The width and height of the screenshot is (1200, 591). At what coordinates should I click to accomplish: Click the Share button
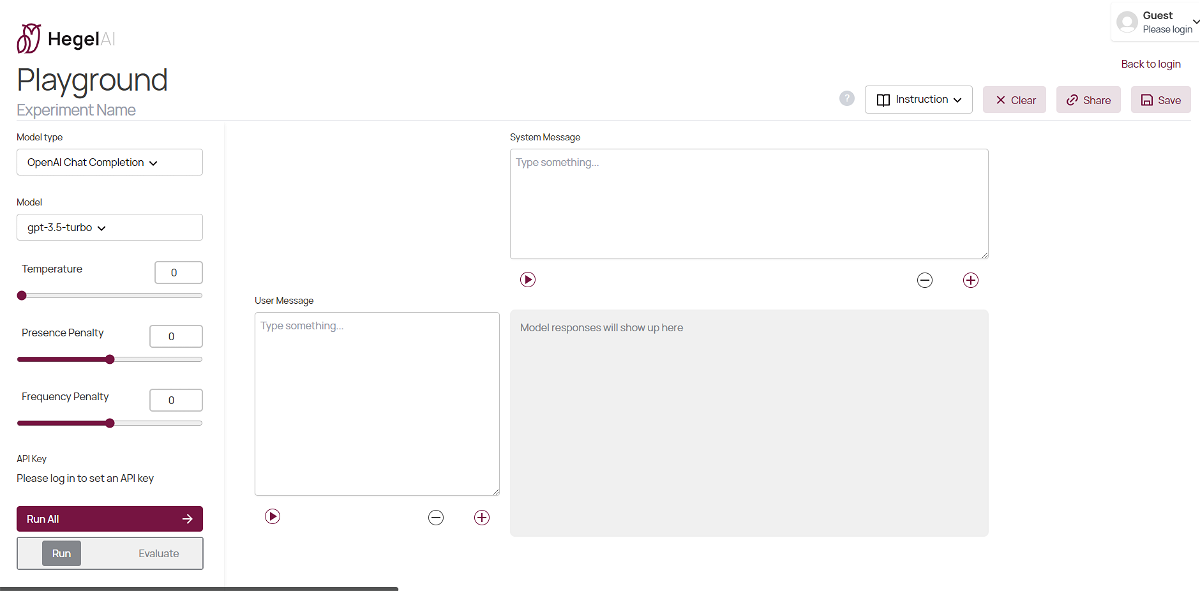pos(1088,99)
